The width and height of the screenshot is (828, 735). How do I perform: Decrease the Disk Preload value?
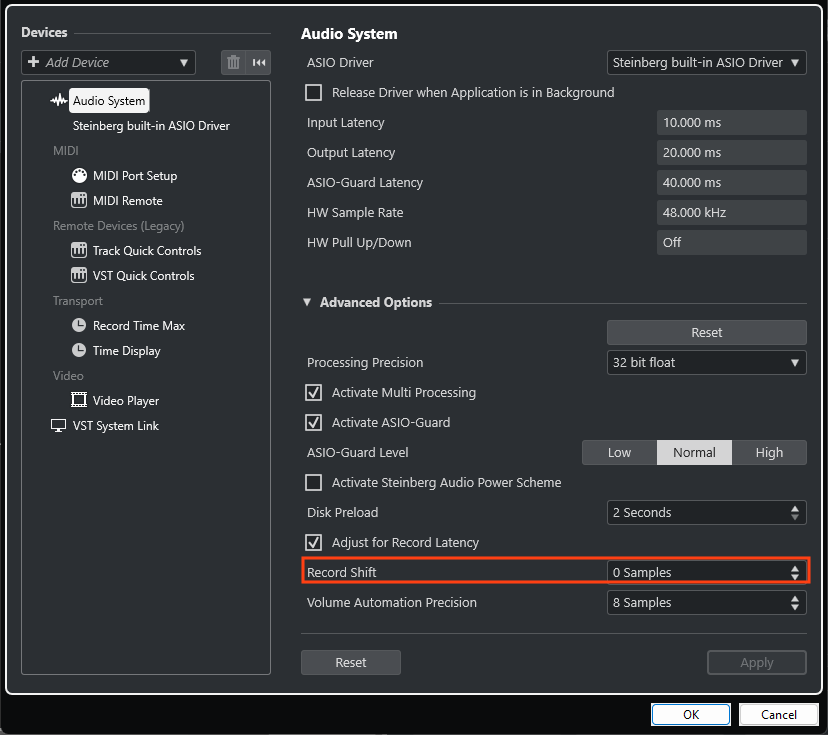coord(795,517)
